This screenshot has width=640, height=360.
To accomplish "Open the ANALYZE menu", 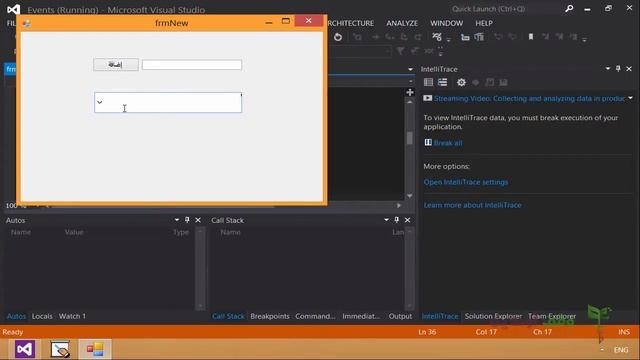I will click(402, 23).
